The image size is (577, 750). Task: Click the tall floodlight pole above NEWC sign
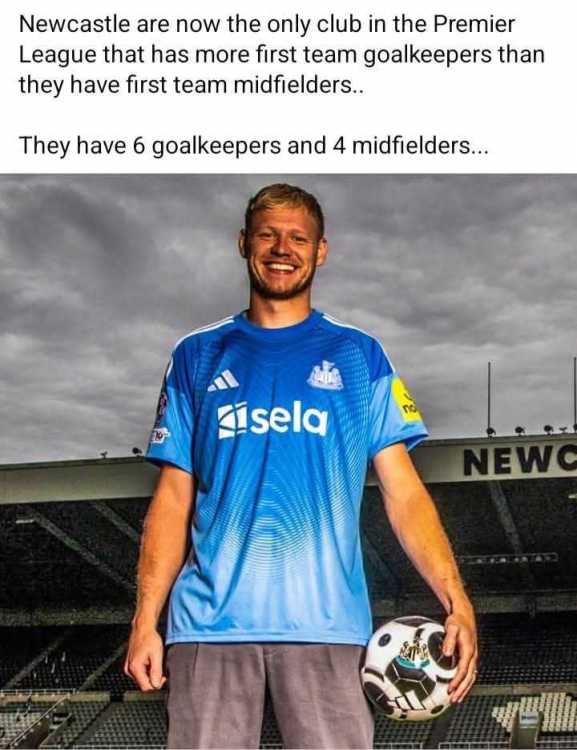489,397
